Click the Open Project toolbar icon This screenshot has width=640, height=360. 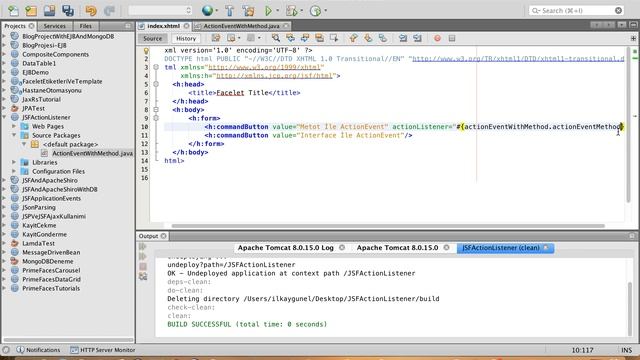point(49,11)
